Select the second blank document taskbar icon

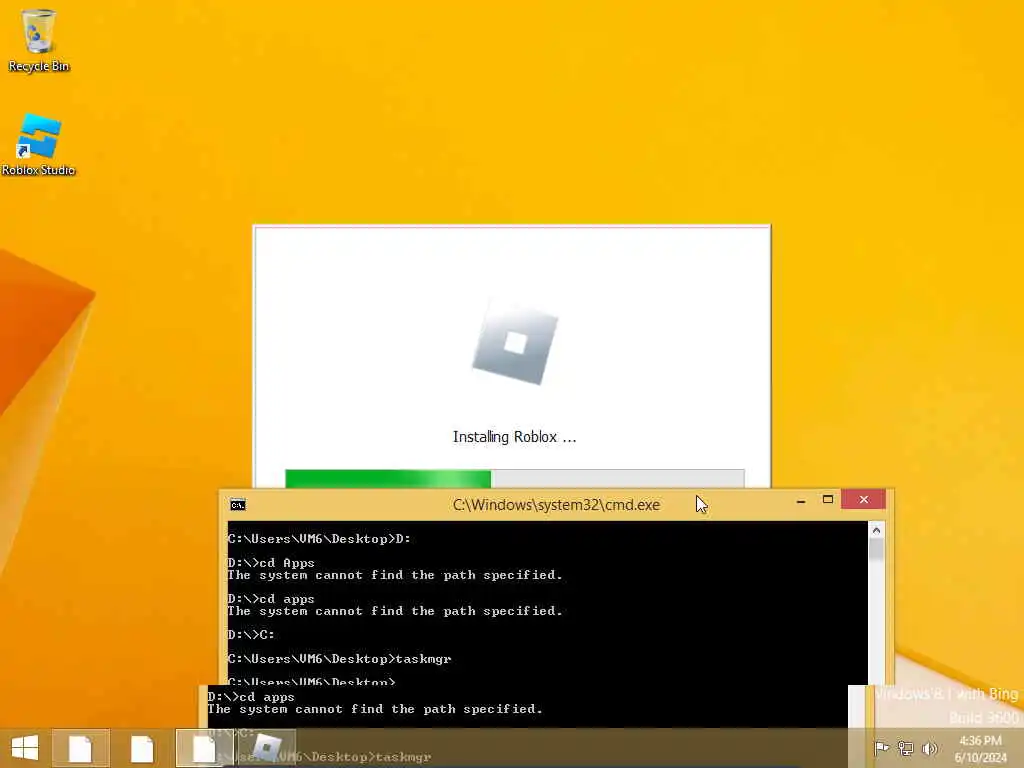point(142,748)
